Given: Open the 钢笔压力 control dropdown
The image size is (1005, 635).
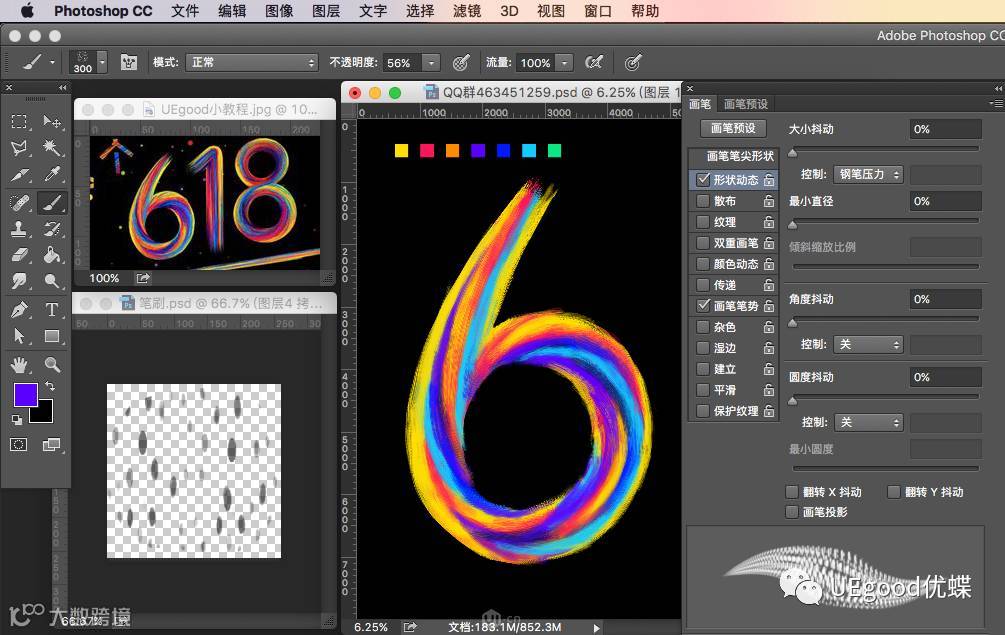Looking at the screenshot, I should (x=867, y=174).
